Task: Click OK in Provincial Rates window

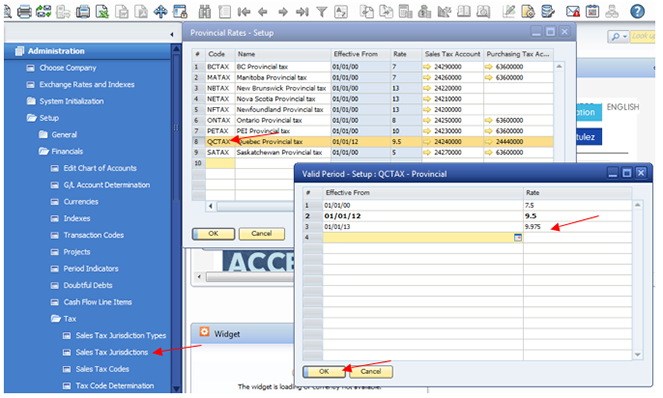Action: click(x=213, y=234)
